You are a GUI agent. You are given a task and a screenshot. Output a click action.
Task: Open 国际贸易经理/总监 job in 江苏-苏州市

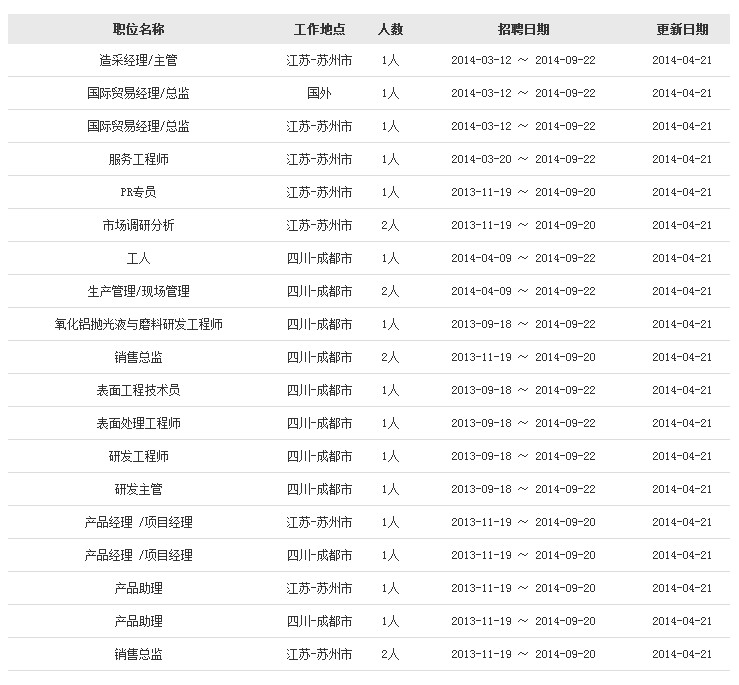(x=138, y=126)
